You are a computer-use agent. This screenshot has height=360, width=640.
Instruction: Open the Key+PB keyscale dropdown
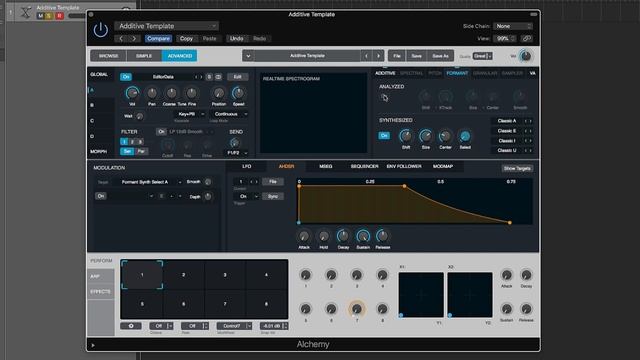tap(189, 114)
